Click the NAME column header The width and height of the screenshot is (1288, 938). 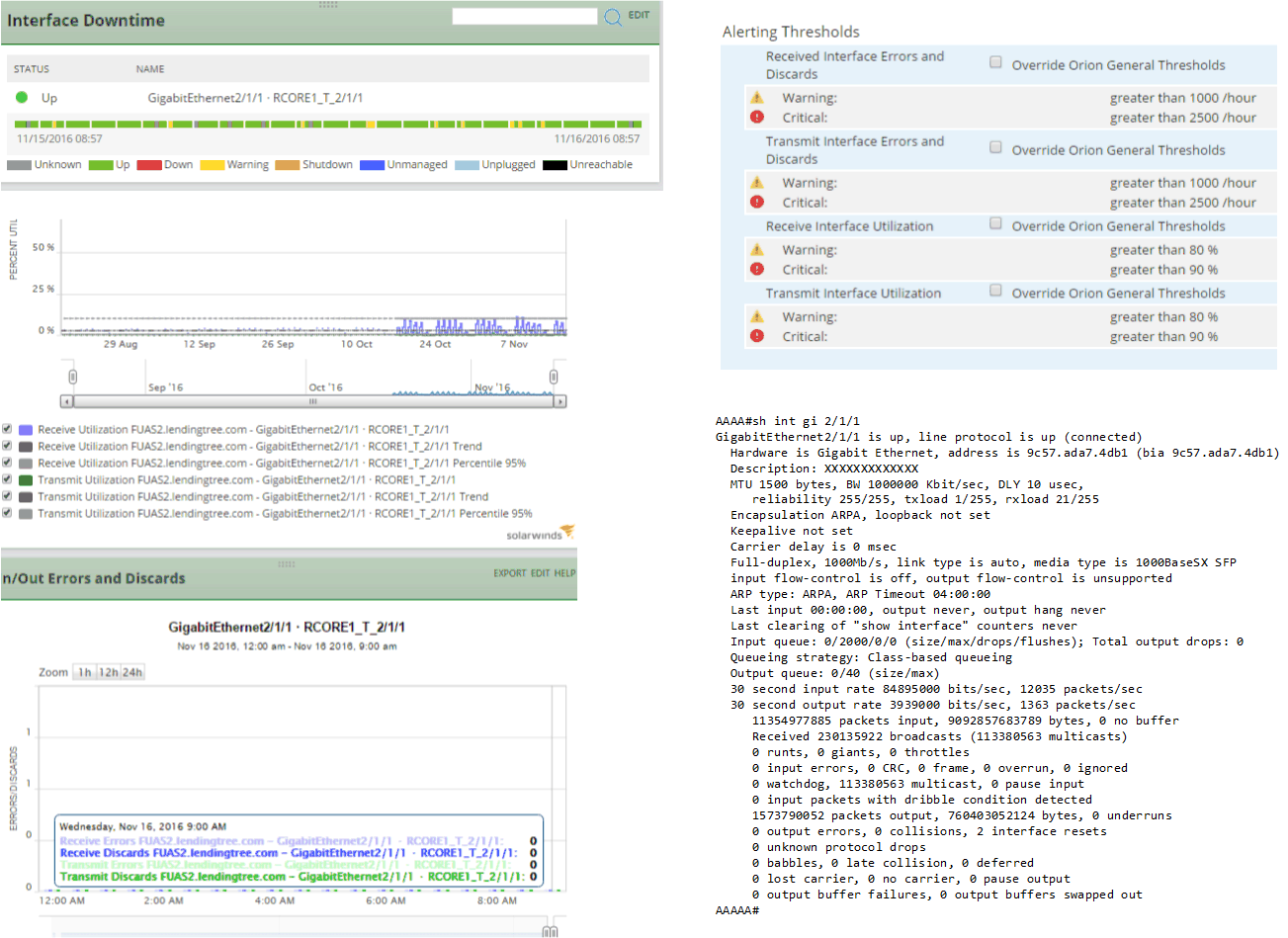coord(150,69)
